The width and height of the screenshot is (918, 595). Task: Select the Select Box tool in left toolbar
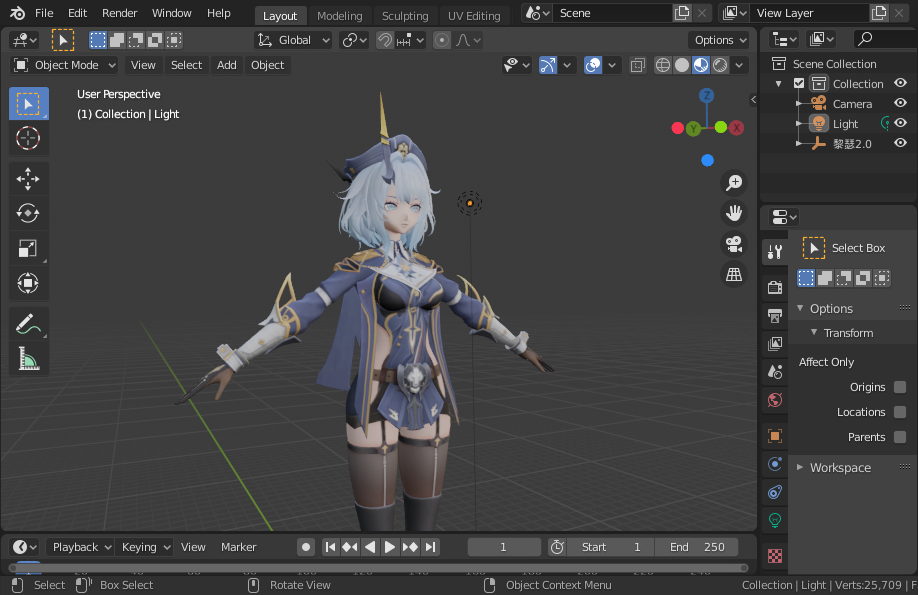28,104
